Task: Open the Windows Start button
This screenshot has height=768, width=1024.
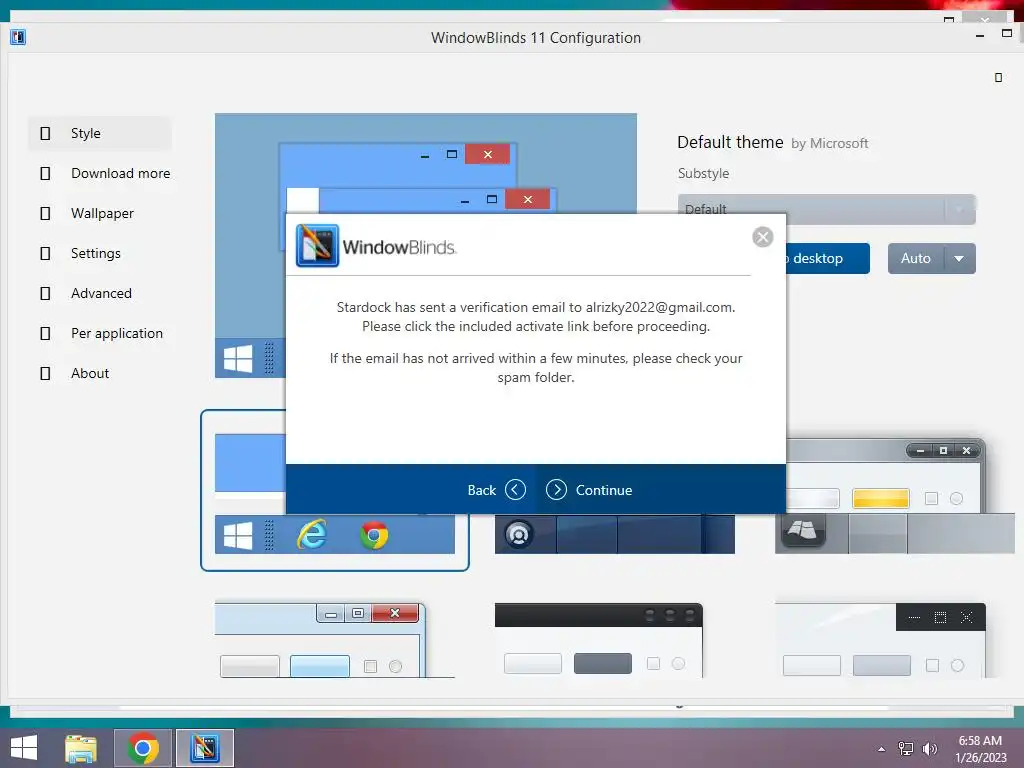Action: (x=24, y=748)
